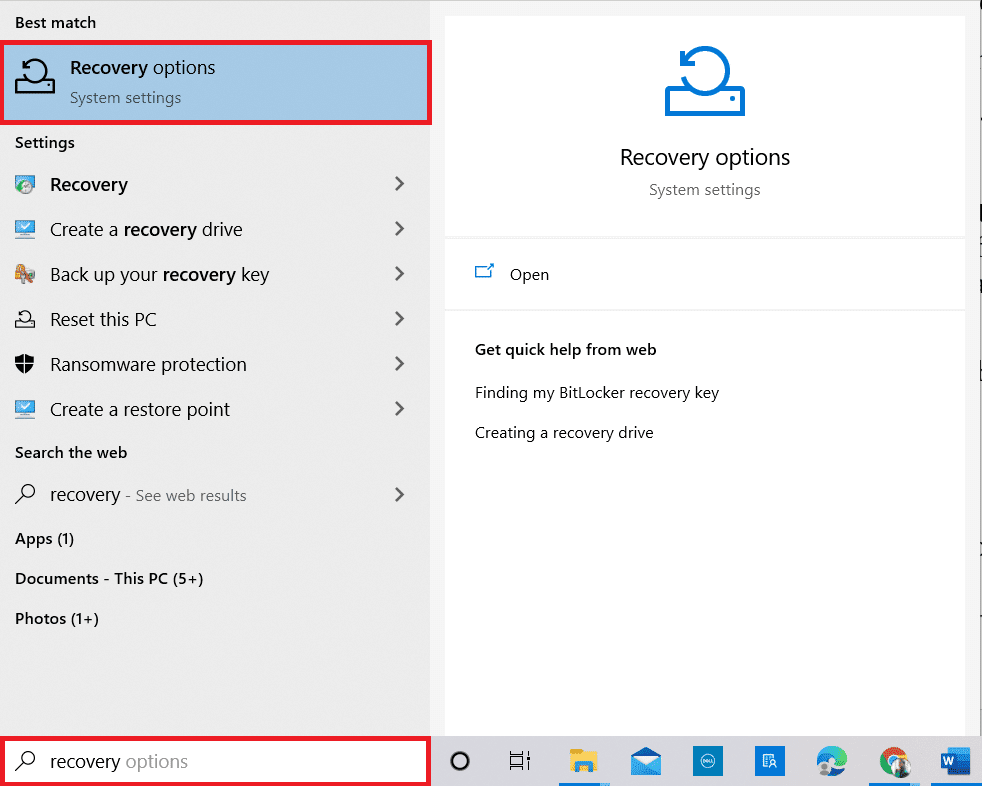Expand the recovery web search result
Viewport: 982px width, 786px height.
tap(399, 495)
